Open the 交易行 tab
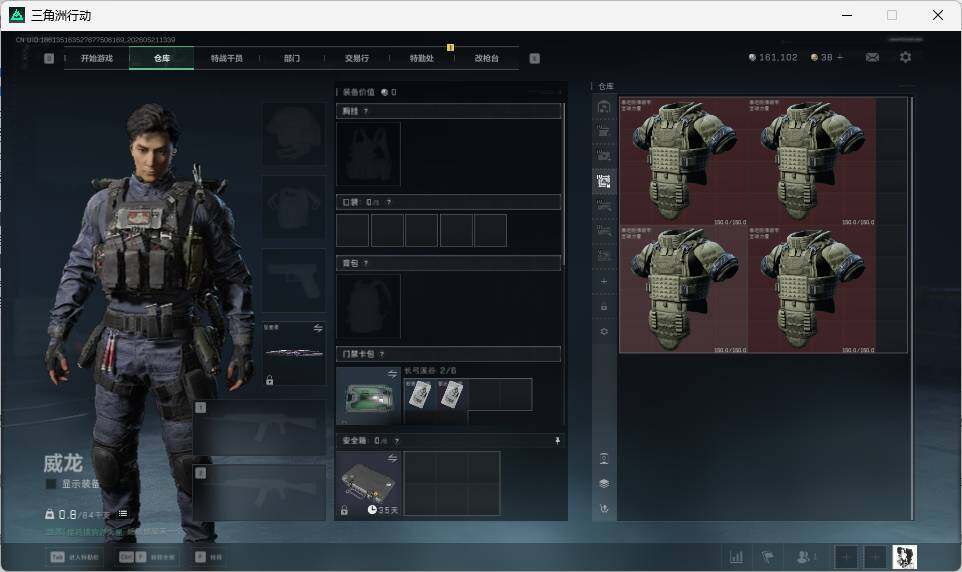The width and height of the screenshot is (962, 572). coord(357,58)
